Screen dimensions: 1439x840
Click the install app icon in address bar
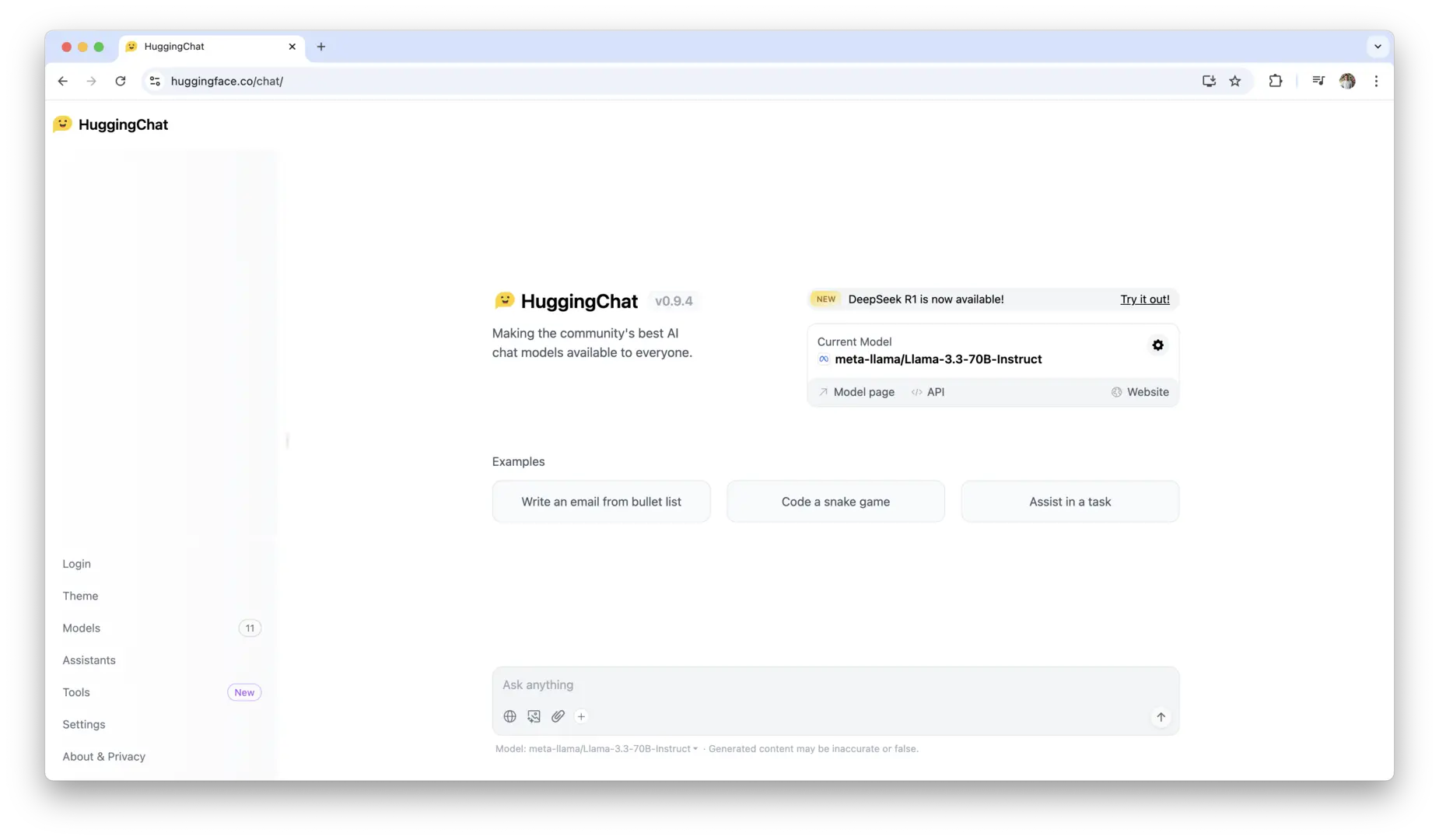(1209, 81)
